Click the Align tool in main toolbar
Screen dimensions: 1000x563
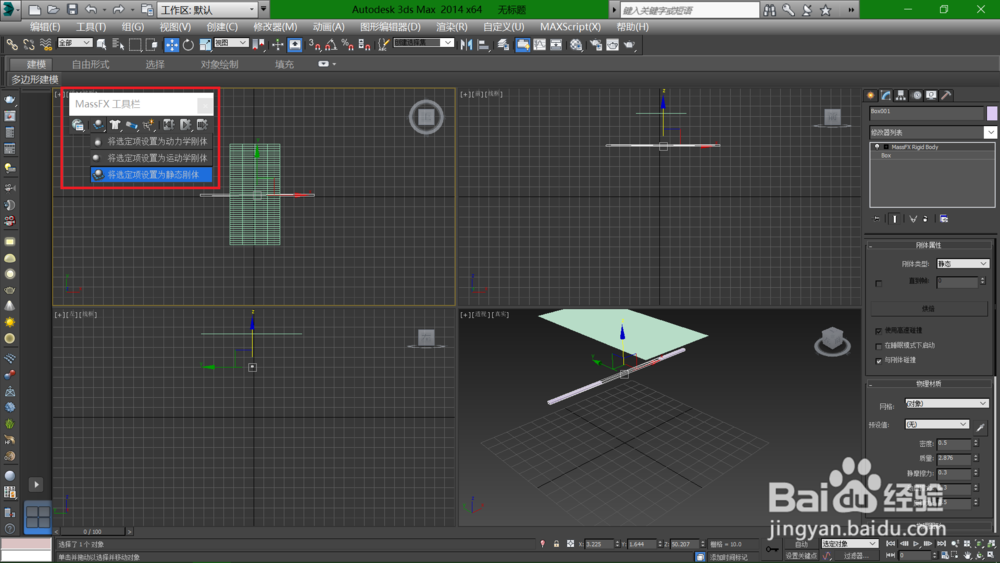tap(483, 45)
